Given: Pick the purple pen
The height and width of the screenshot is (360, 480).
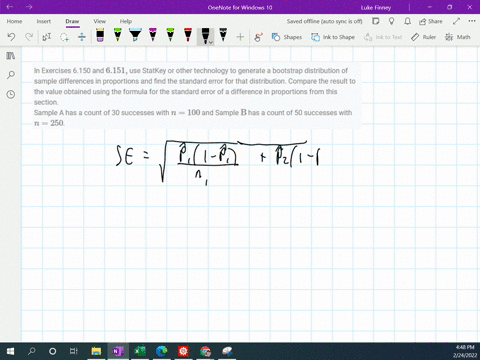Looking at the screenshot, I should [153, 35].
